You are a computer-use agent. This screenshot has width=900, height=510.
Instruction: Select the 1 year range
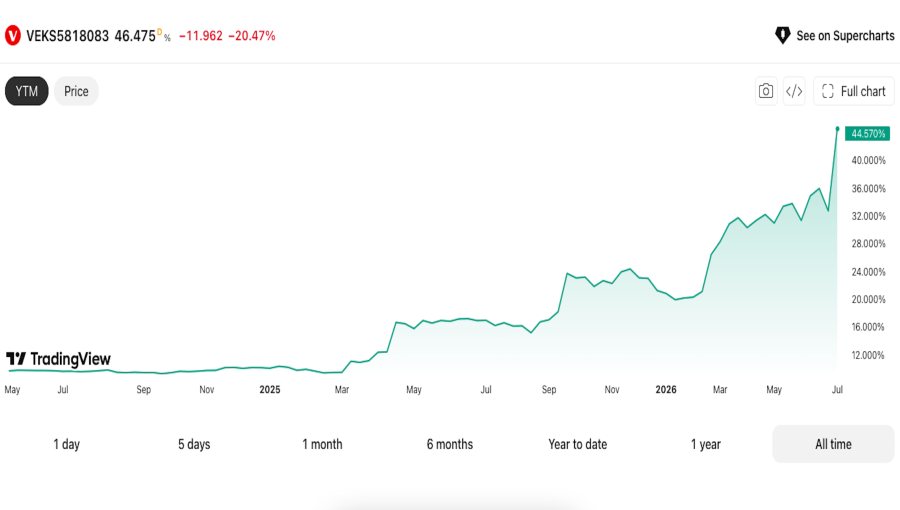[x=705, y=444]
